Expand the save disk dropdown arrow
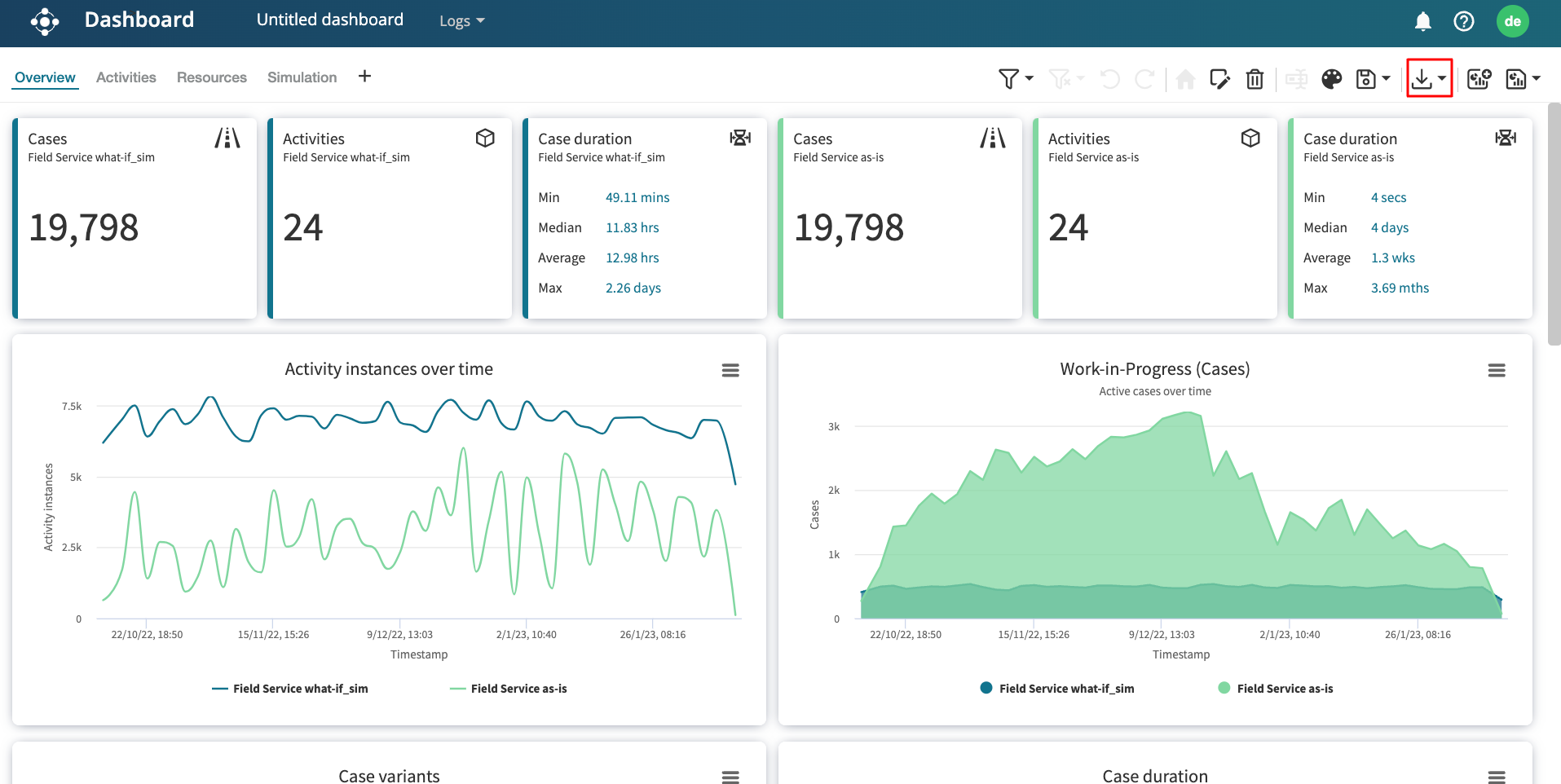 (x=1386, y=79)
